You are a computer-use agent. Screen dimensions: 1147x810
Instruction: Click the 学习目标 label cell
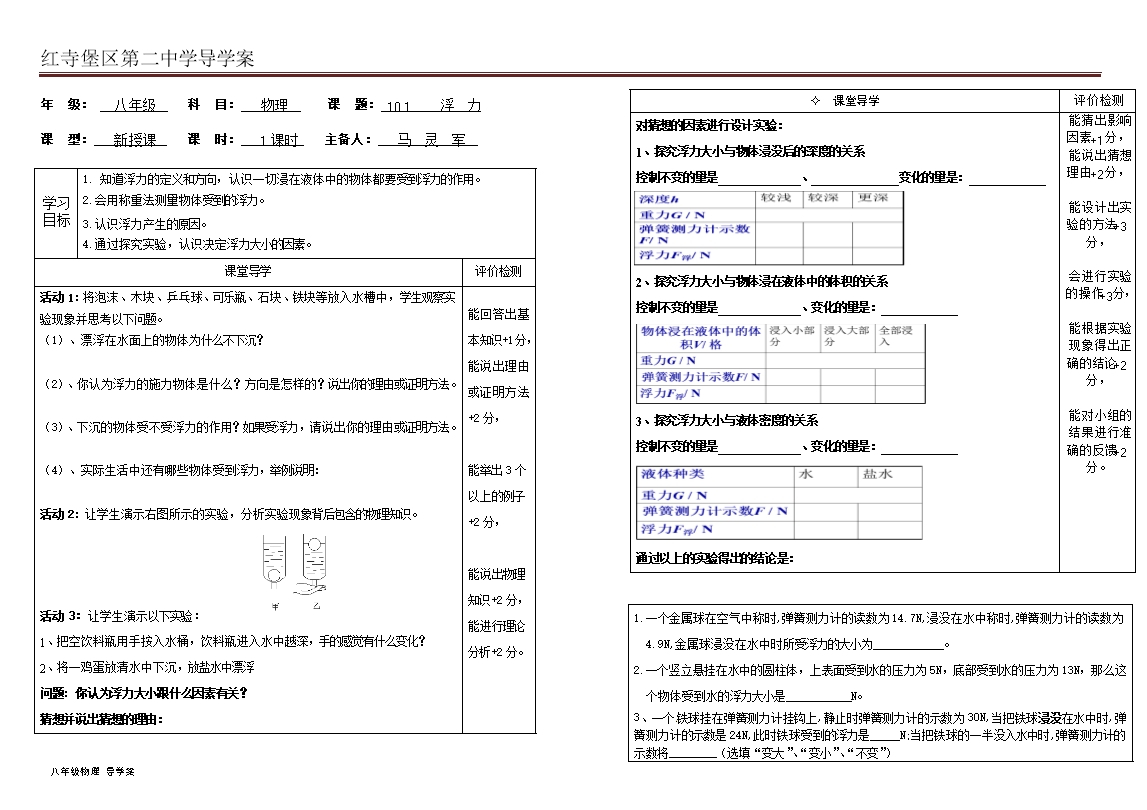pyautogui.click(x=56, y=211)
